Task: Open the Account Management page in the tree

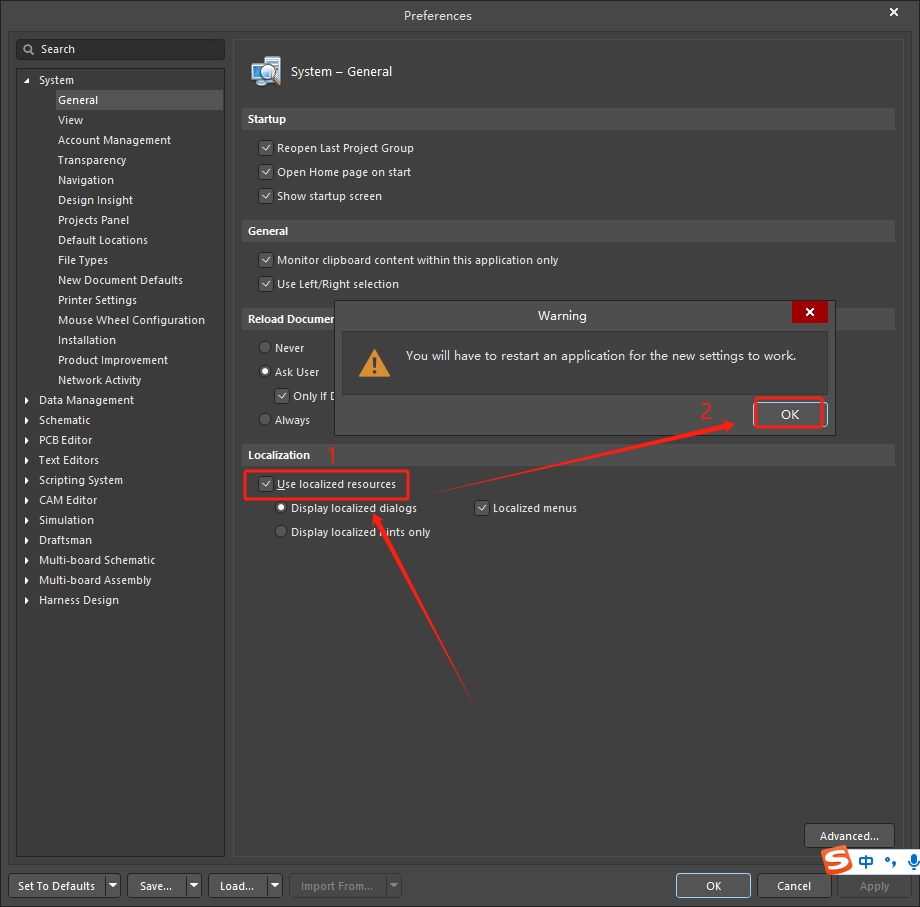Action: click(114, 140)
